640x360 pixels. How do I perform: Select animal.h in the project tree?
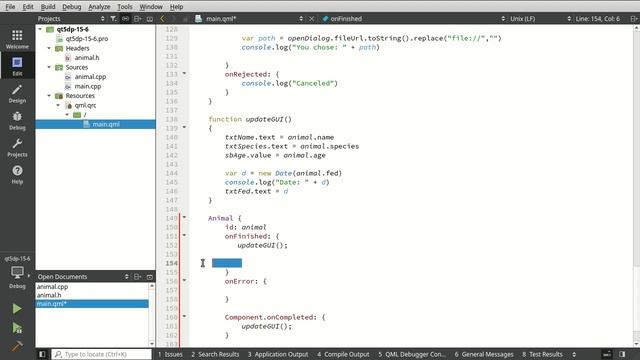(87, 58)
